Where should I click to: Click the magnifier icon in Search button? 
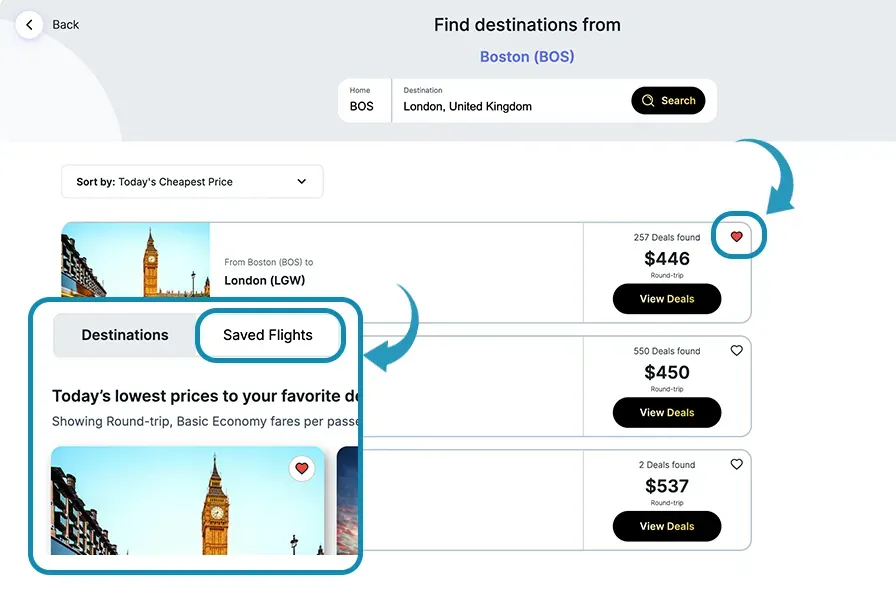point(648,101)
